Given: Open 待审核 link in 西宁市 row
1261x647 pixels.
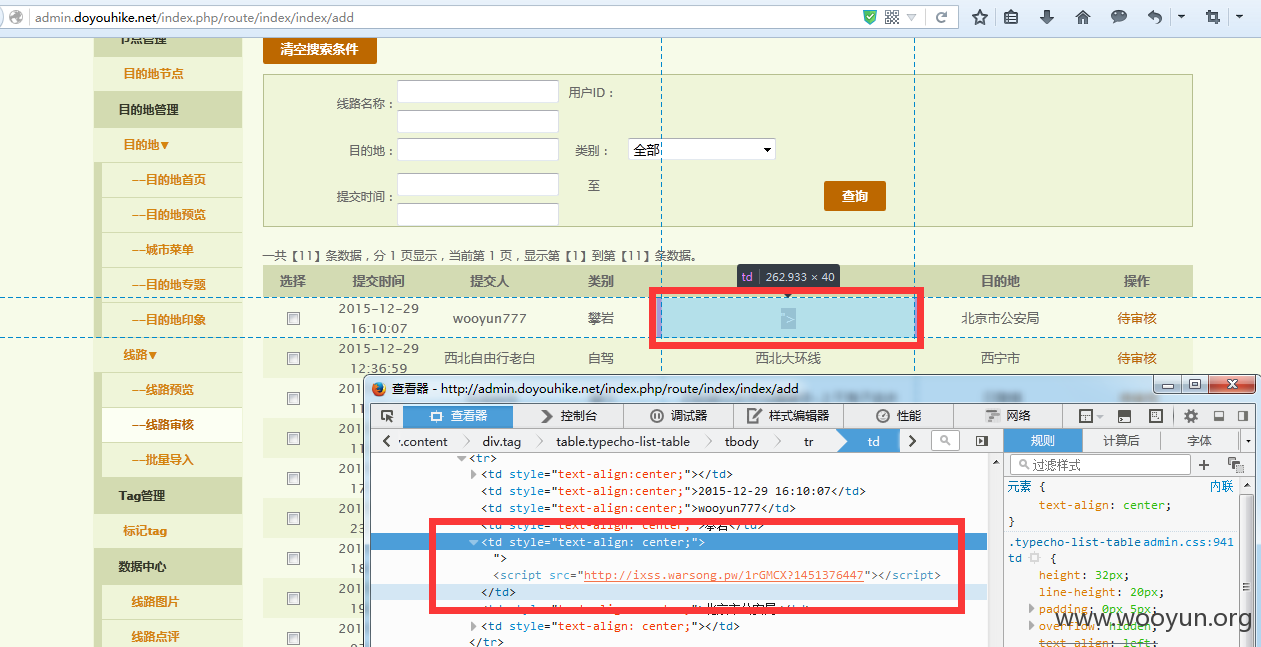Looking at the screenshot, I should pos(1137,358).
